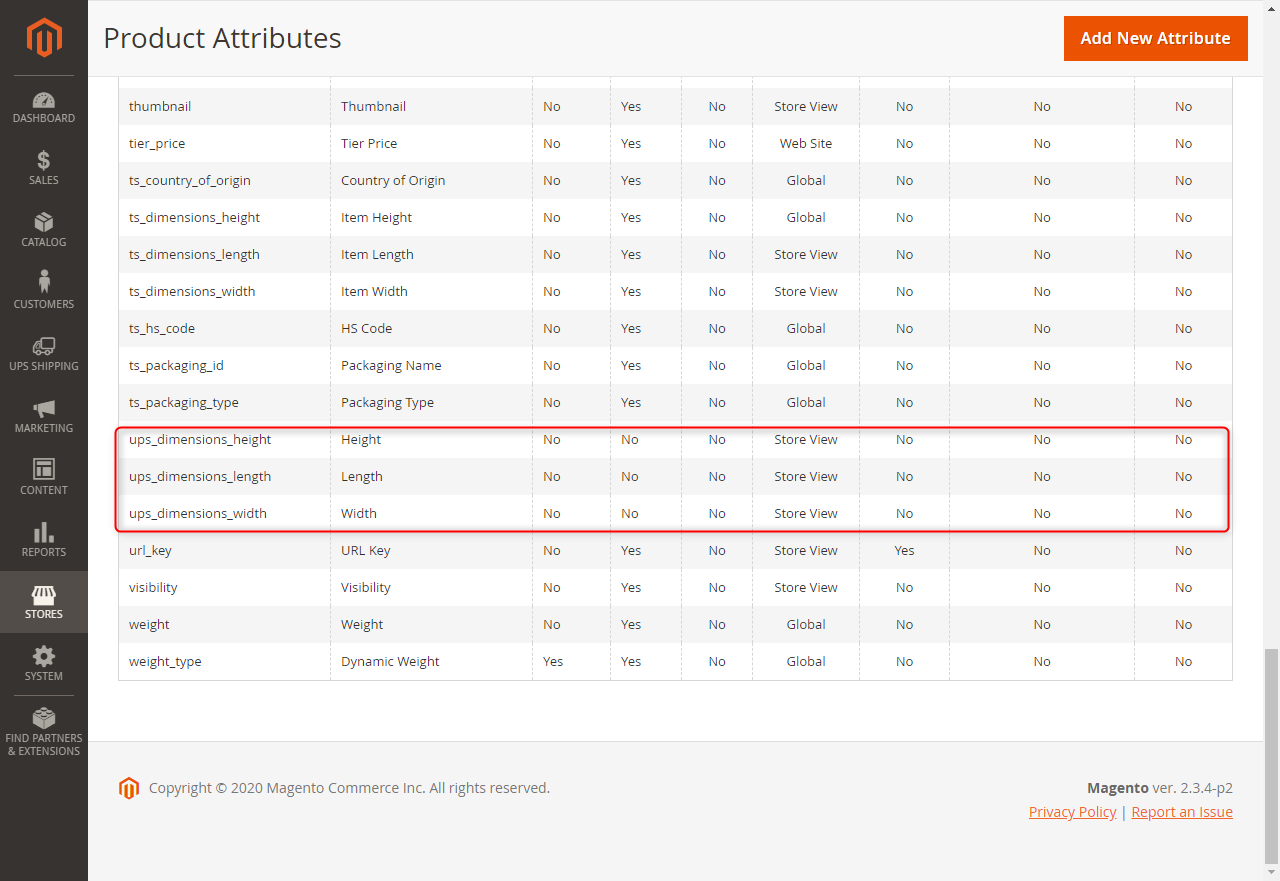Click the Dynamic Weight label
1280x881 pixels.
click(390, 661)
